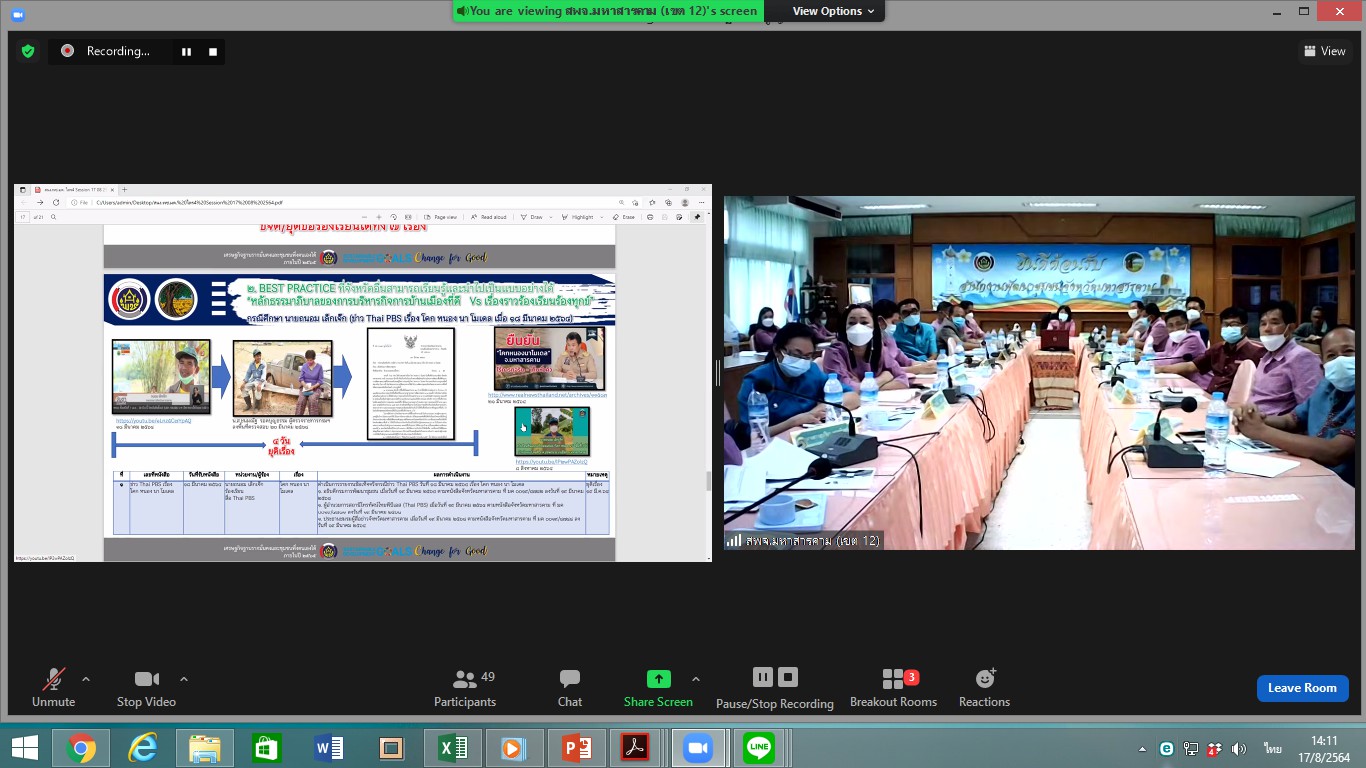Stop Video camera button
Image resolution: width=1366 pixels, height=768 pixels.
coord(146,688)
